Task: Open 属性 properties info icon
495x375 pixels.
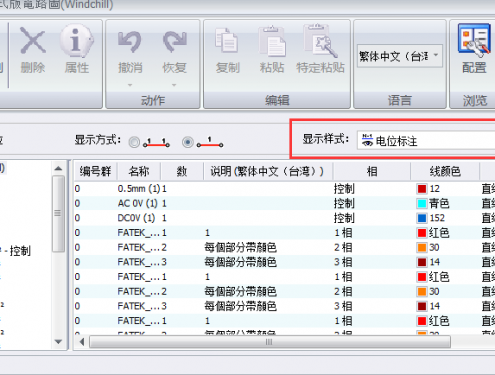Action: point(77,41)
